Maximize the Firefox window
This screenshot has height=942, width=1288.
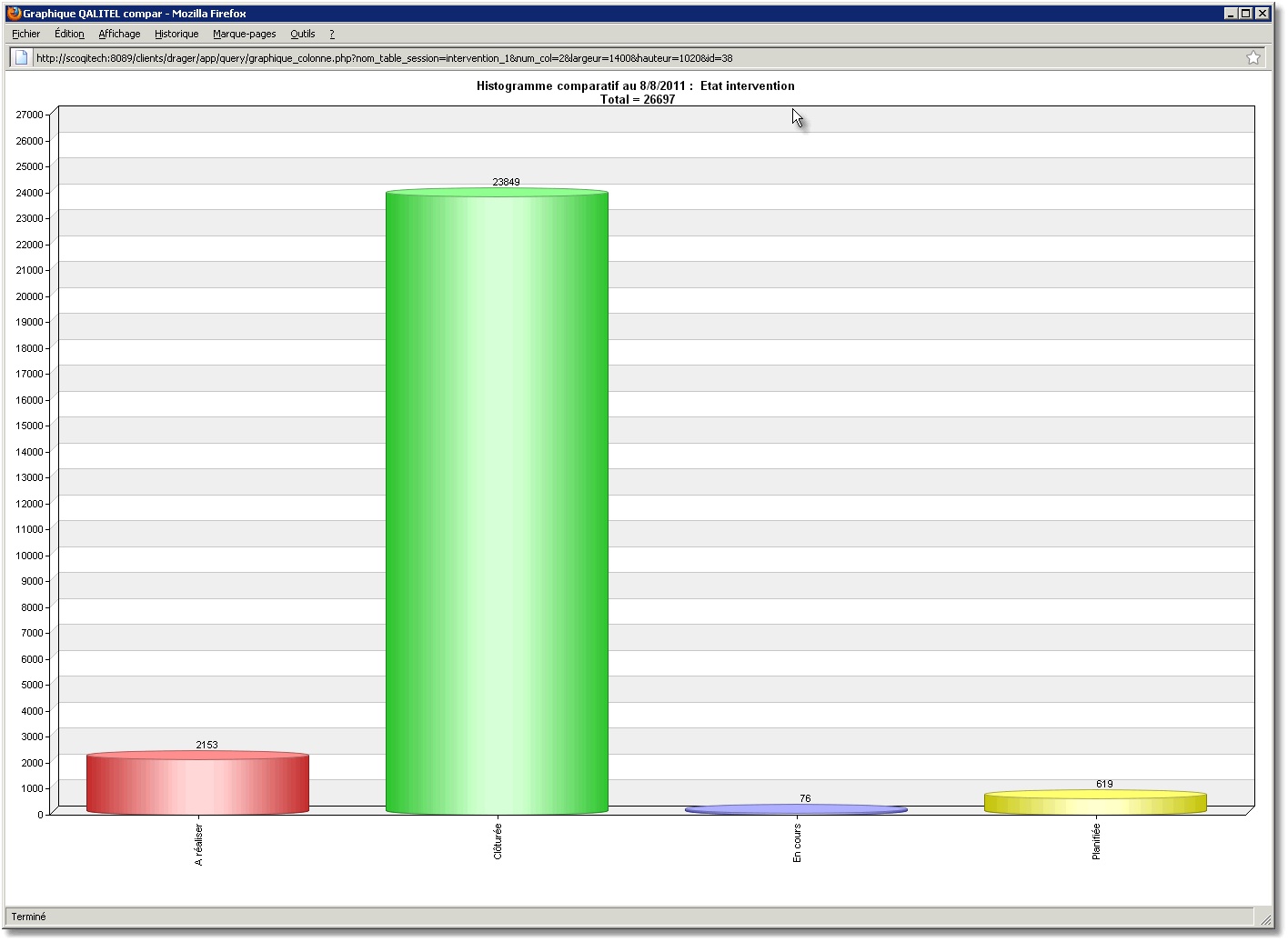(x=1246, y=14)
